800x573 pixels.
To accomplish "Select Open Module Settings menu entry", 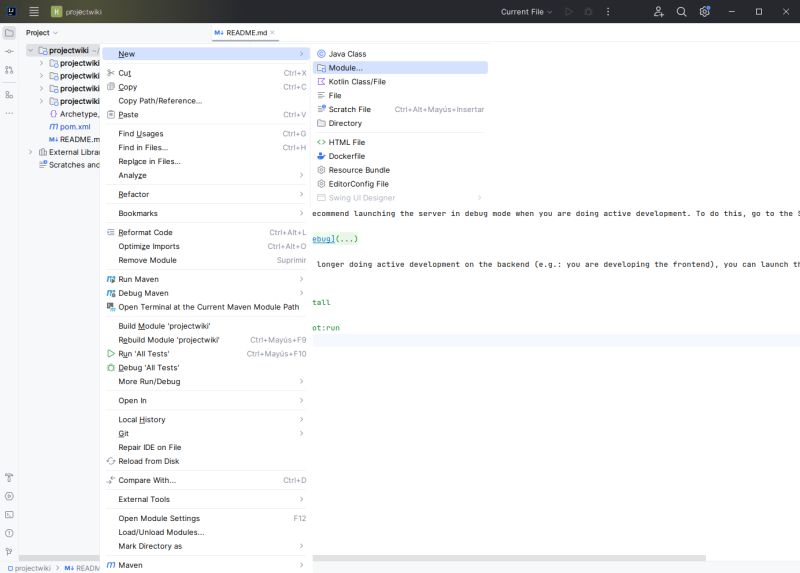I will coord(206,518).
